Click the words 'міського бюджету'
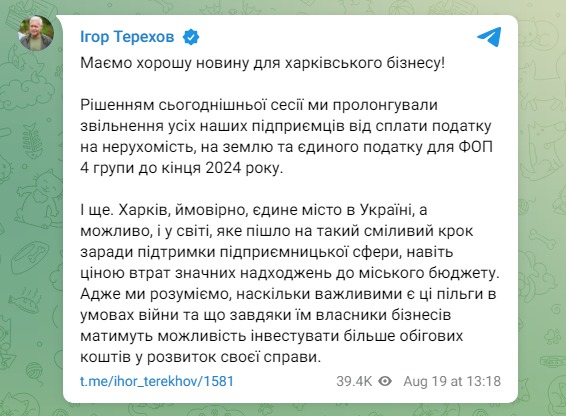566x416 pixels. pos(429,273)
